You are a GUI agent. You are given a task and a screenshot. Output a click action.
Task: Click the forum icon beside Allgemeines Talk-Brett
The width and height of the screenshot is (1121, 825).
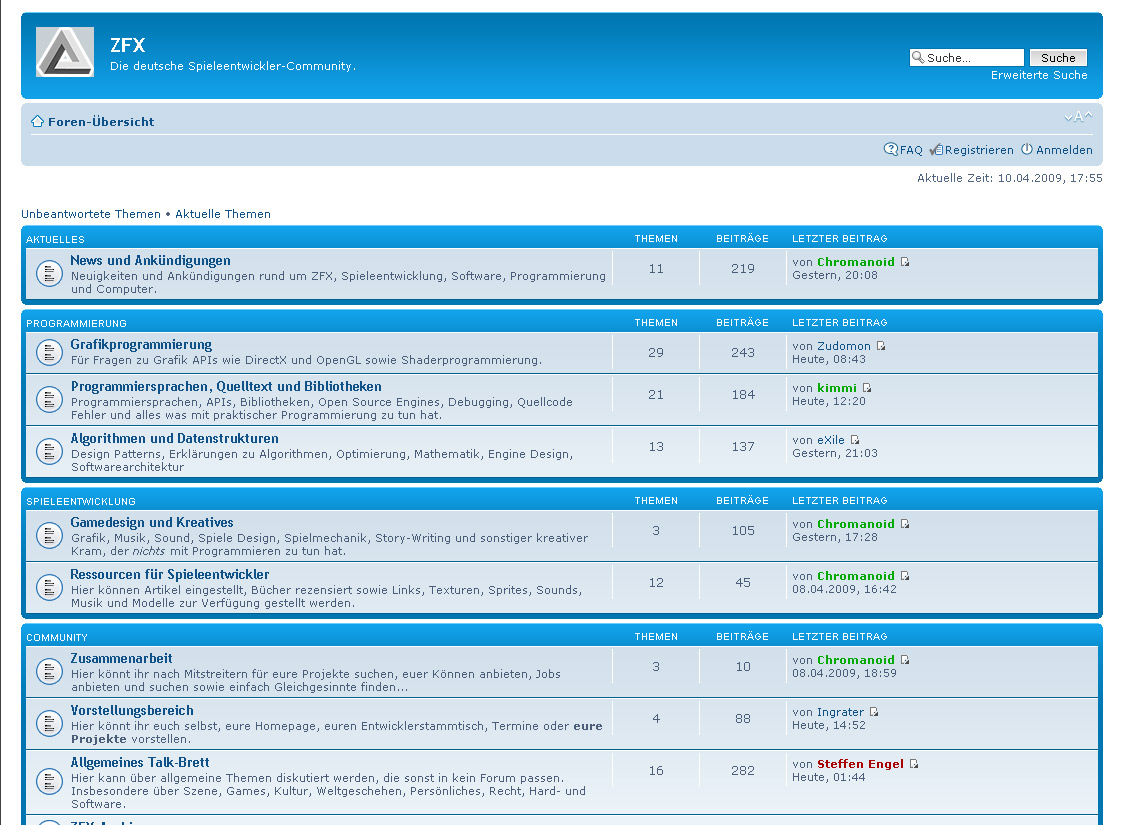click(49, 780)
